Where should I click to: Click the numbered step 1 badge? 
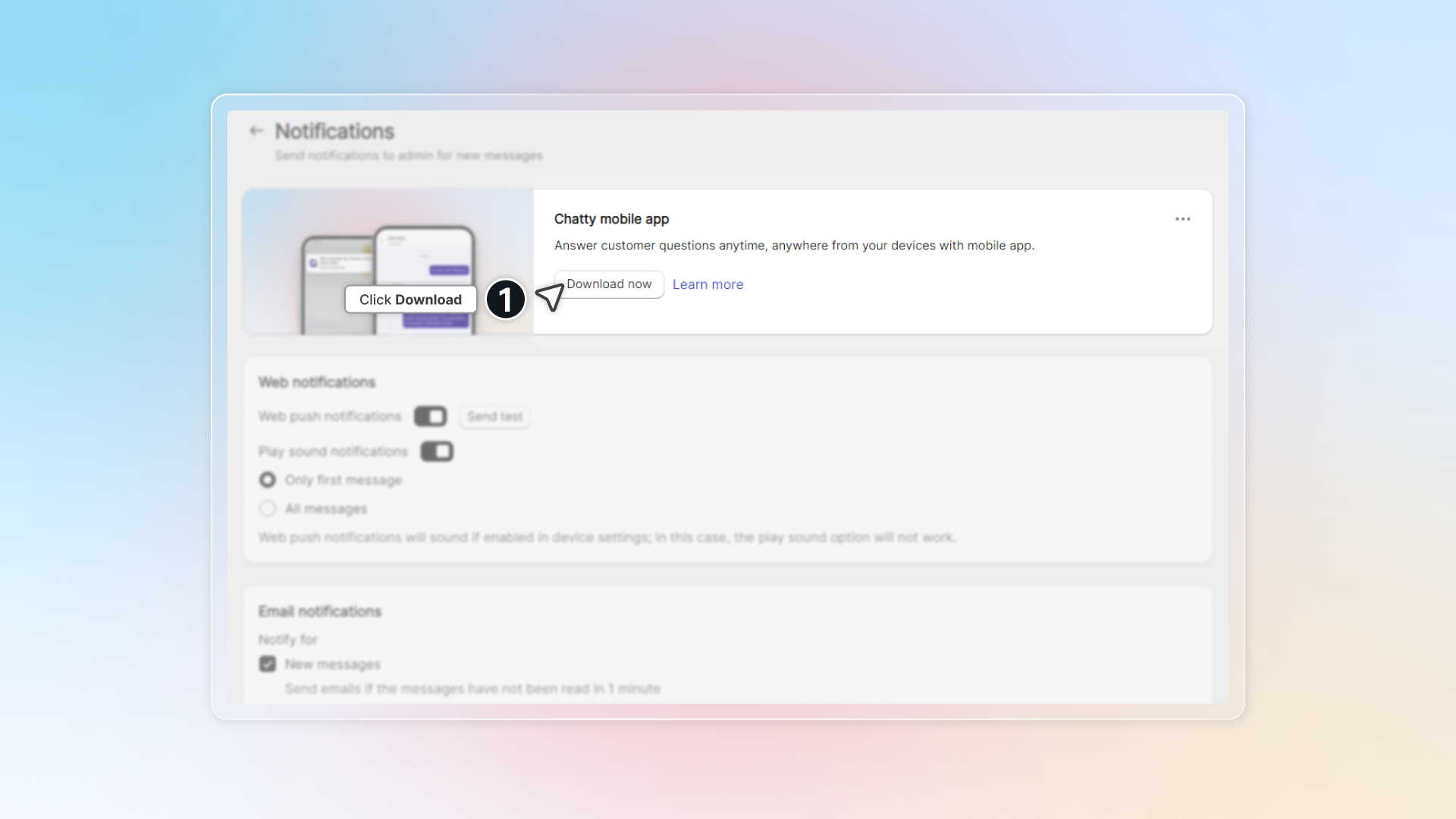click(506, 299)
